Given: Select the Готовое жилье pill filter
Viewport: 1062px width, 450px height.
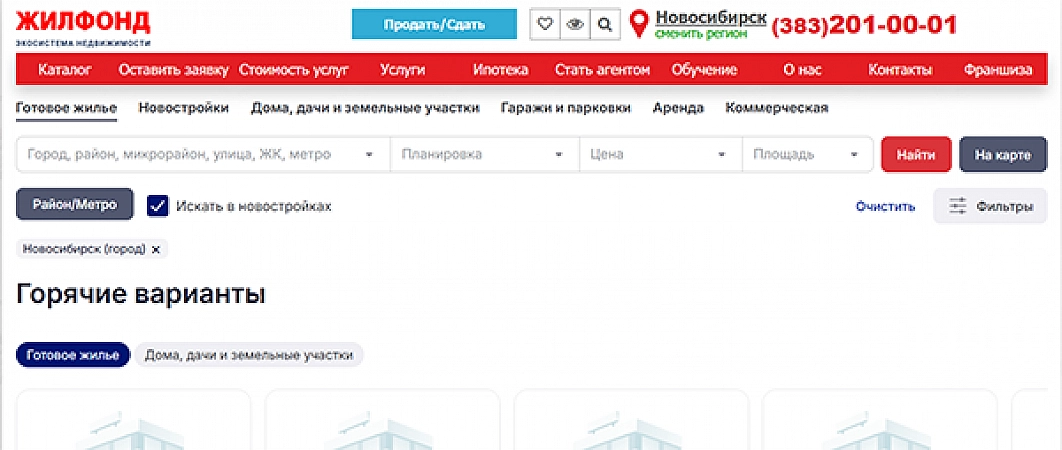Looking at the screenshot, I should coord(72,355).
